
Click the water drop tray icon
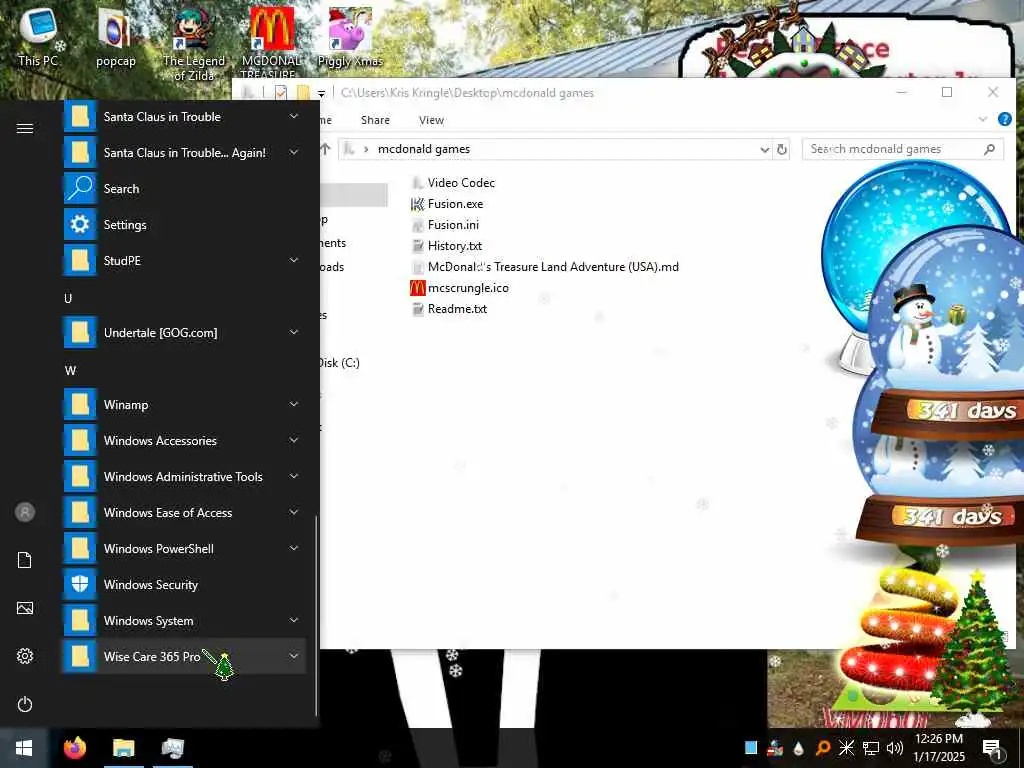[799, 748]
